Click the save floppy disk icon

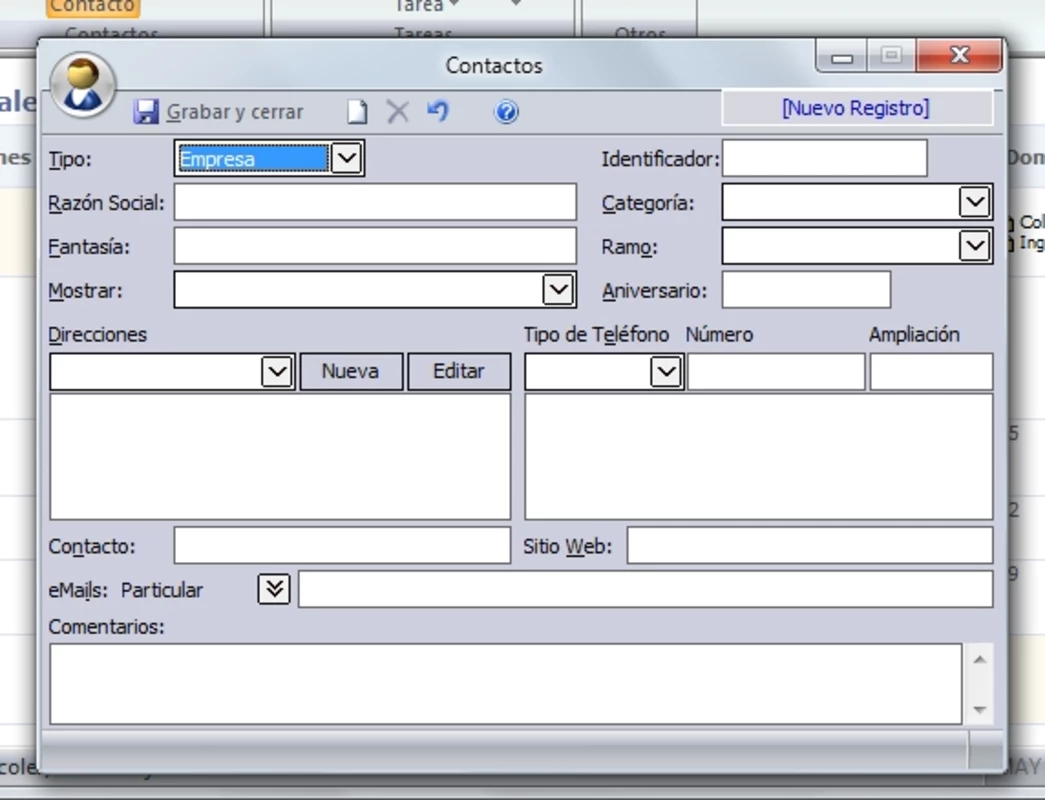click(146, 111)
